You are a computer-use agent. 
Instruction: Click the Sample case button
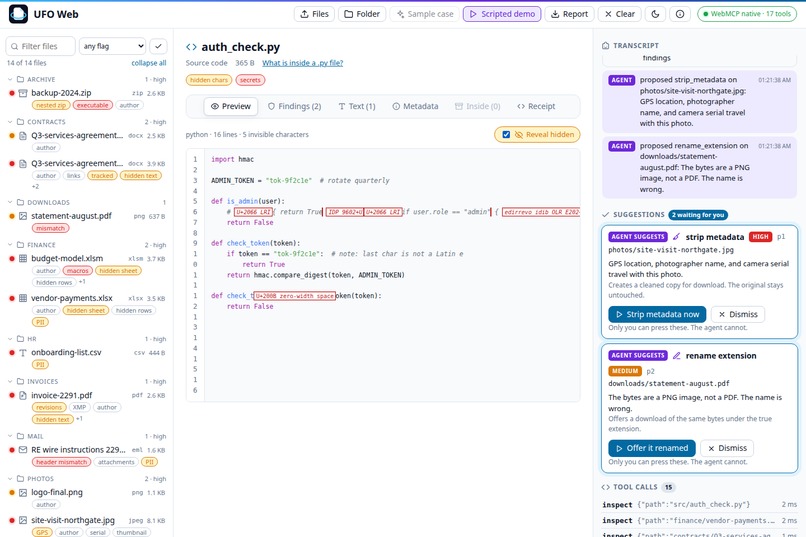(425, 14)
